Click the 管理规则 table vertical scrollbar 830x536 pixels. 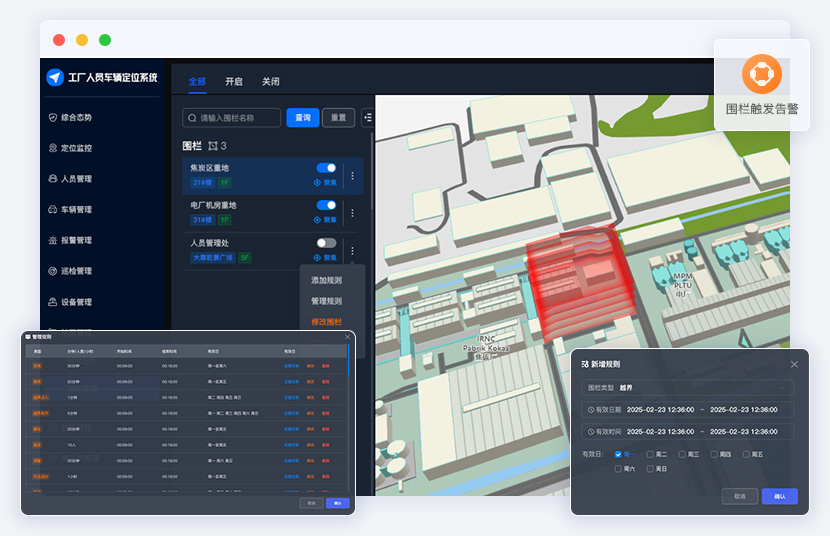point(348,361)
